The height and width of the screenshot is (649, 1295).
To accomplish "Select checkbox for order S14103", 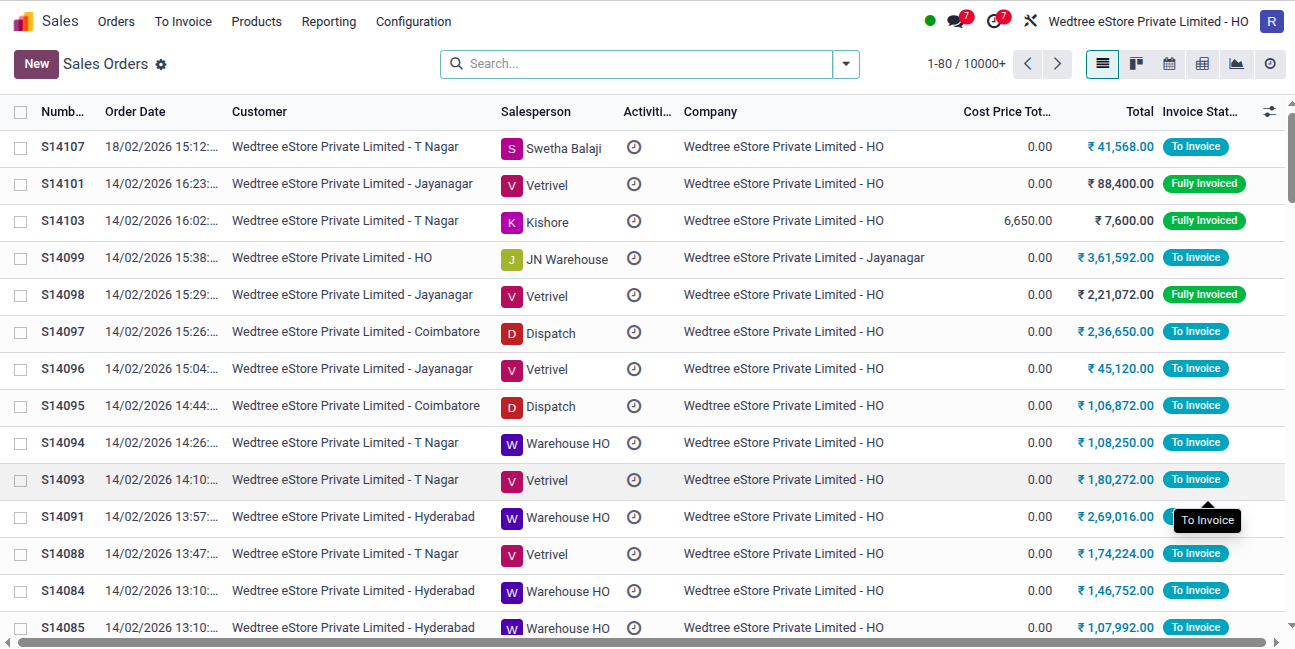I will (x=21, y=222).
